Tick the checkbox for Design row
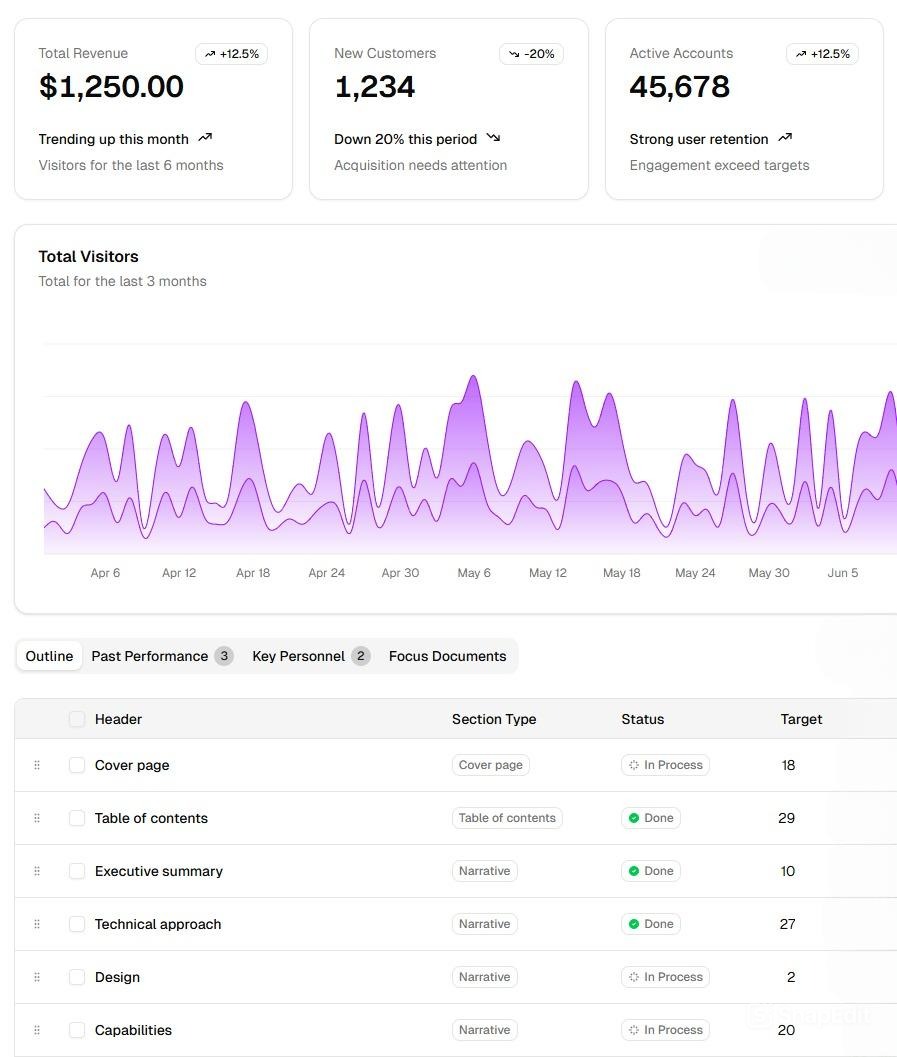 pyautogui.click(x=77, y=977)
